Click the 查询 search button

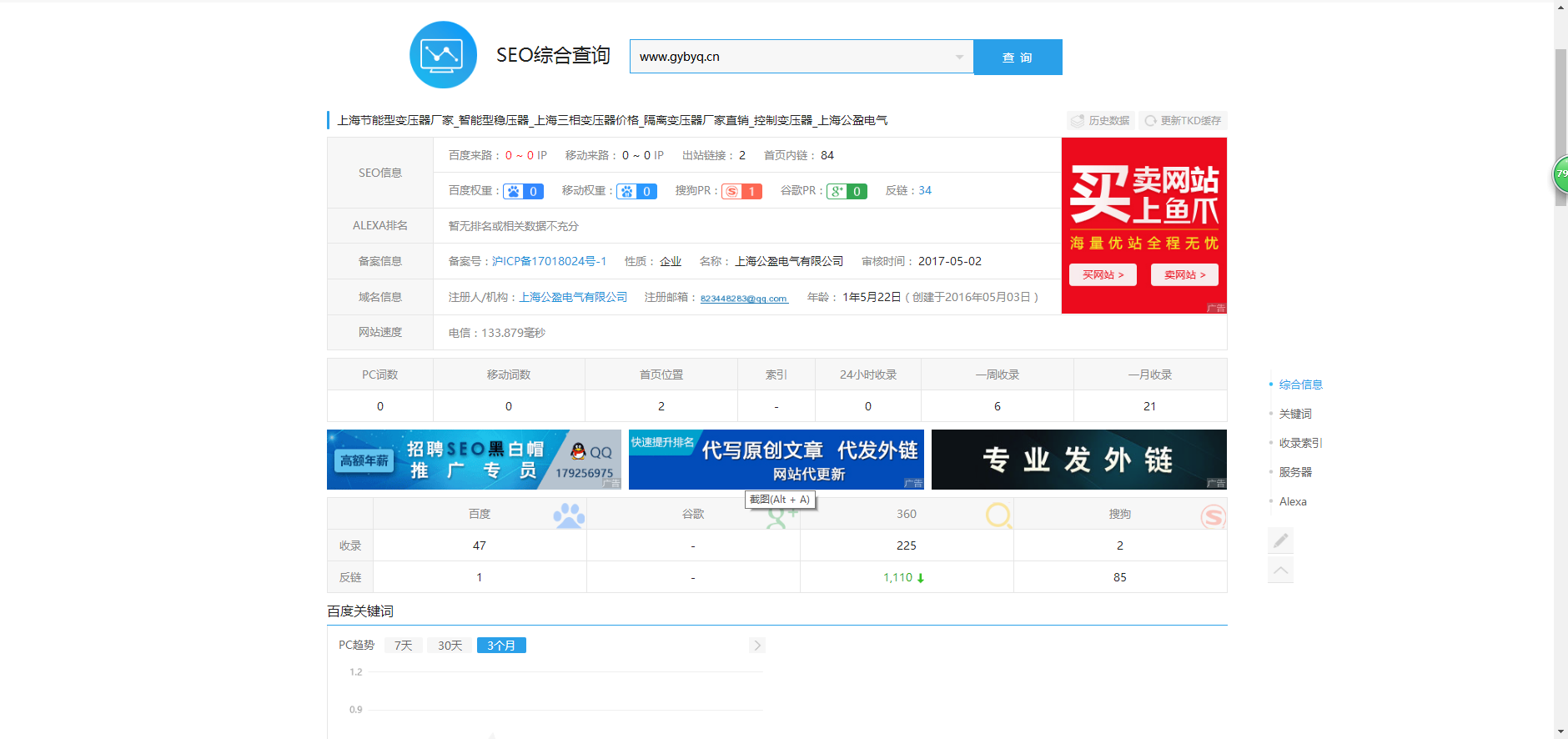(x=1018, y=57)
